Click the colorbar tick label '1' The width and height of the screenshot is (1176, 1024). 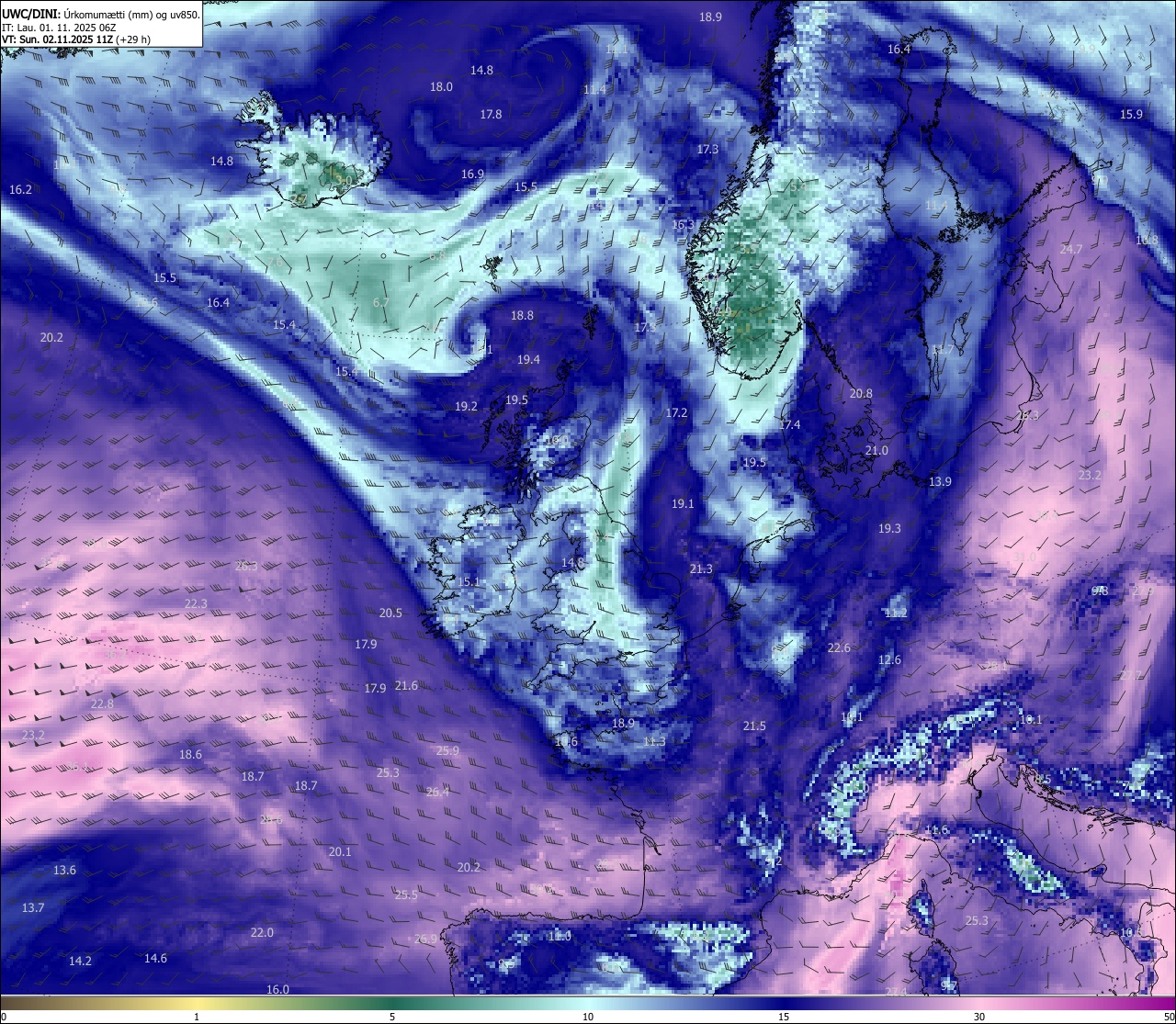click(197, 1017)
